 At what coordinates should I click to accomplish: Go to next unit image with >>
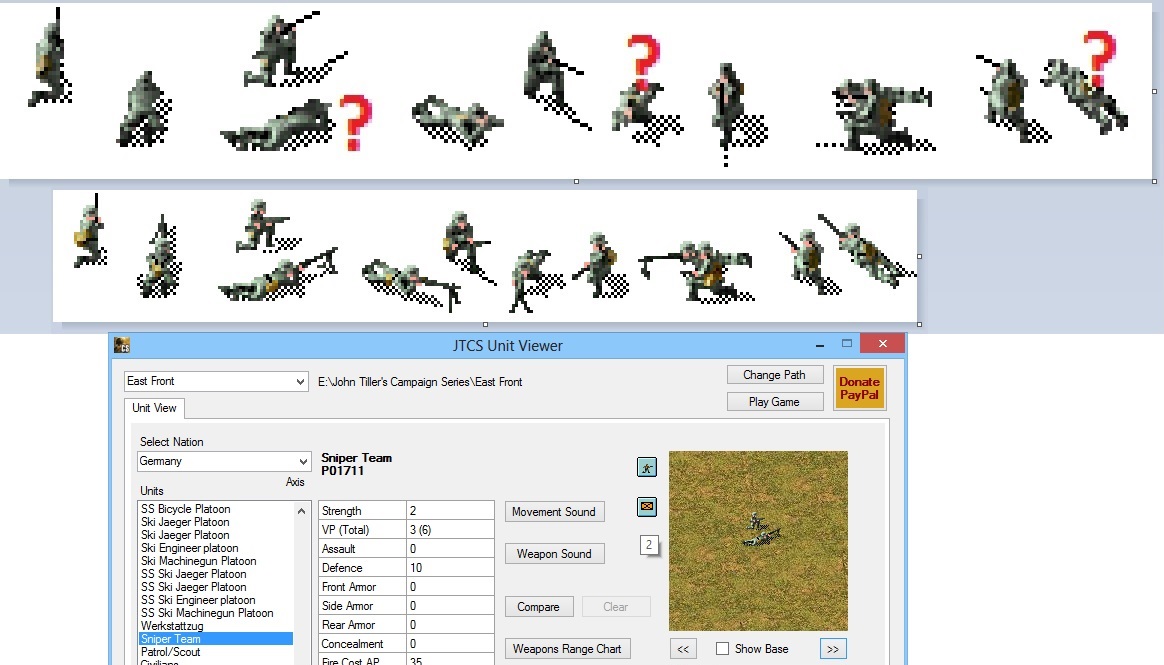click(833, 649)
